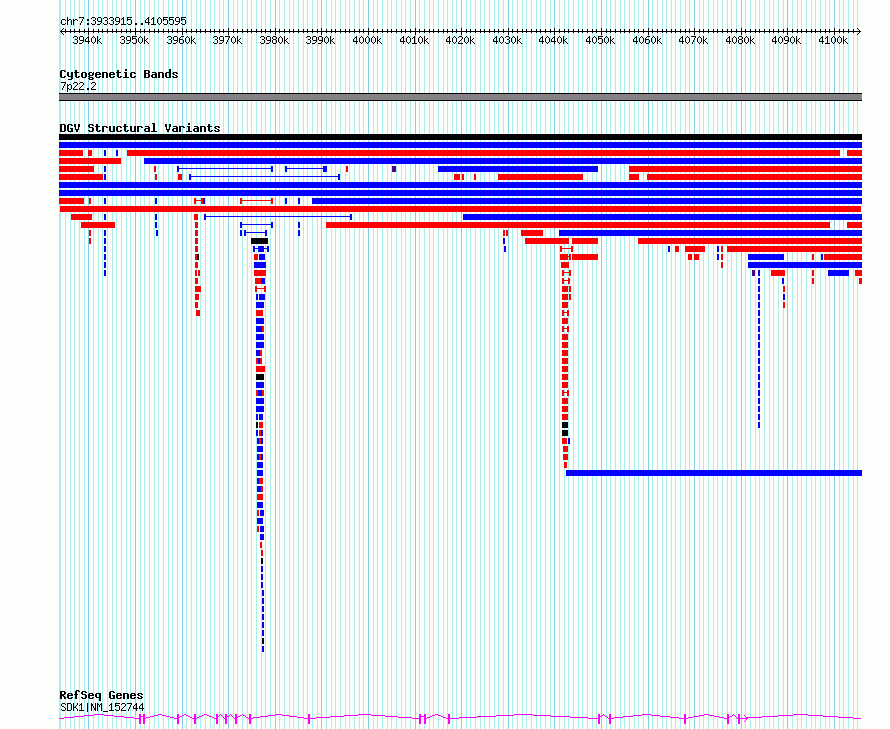Viewport: 890px width, 729px height.
Task: Click the 7p22.2 band label
Action: (78, 86)
